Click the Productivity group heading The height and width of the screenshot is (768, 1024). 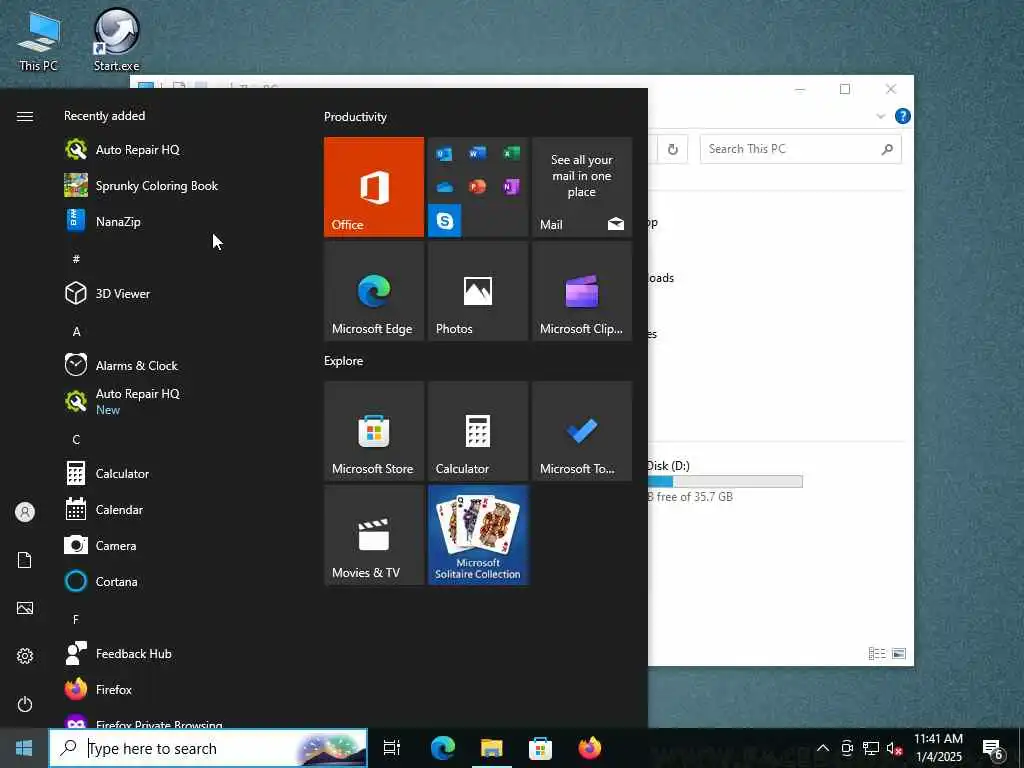click(x=355, y=117)
